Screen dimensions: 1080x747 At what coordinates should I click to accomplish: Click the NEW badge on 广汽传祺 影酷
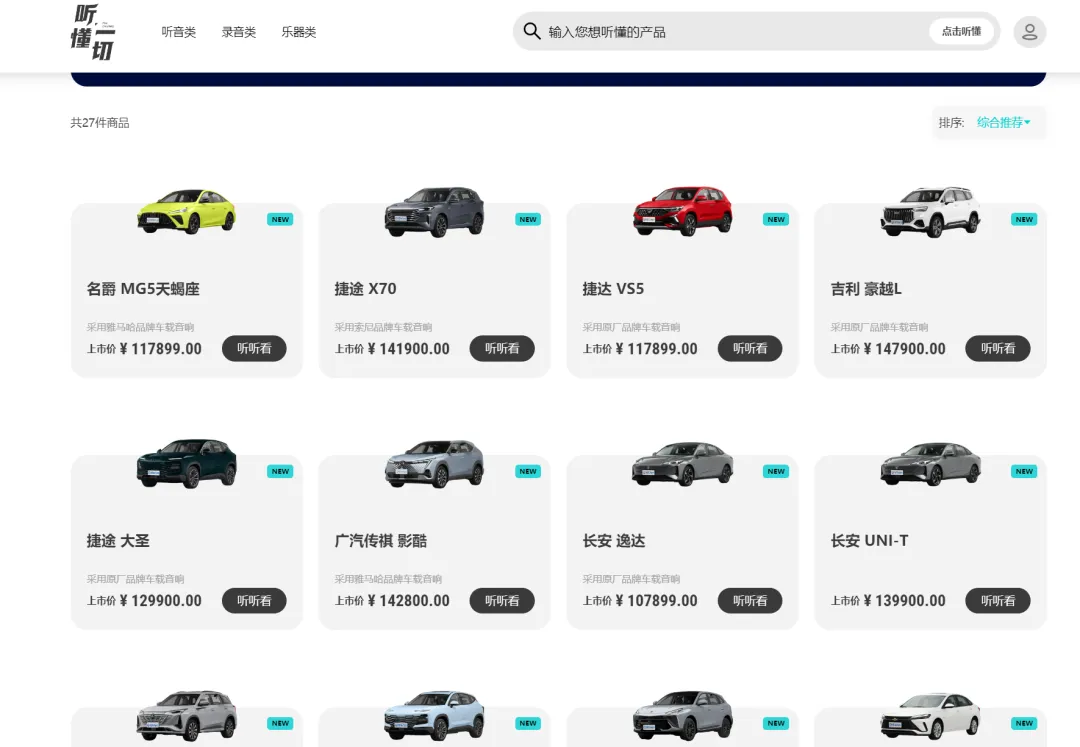[528, 471]
